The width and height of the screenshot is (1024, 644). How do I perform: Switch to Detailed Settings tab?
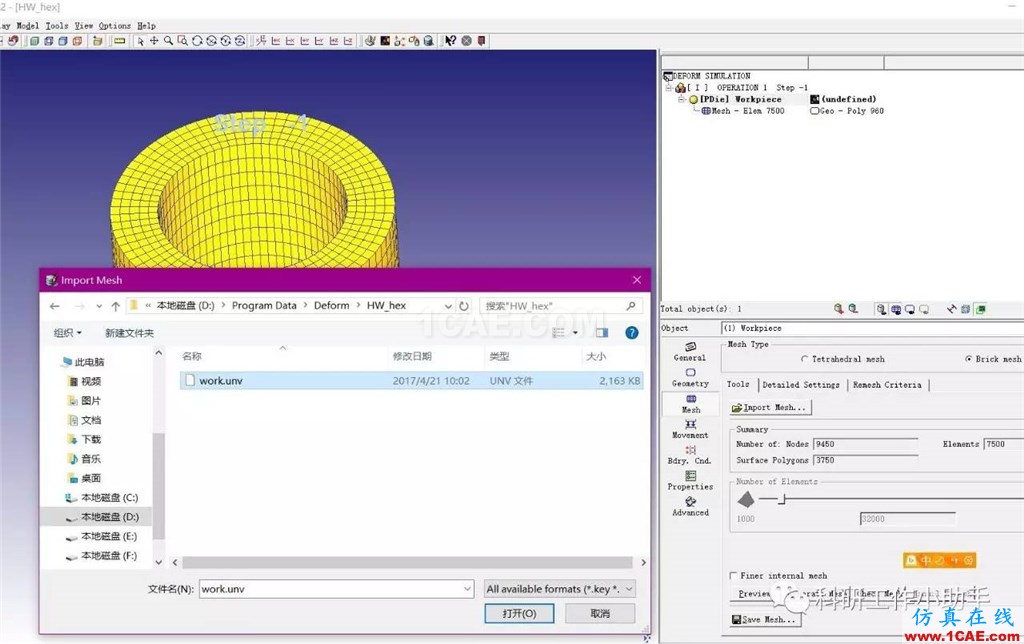[801, 385]
